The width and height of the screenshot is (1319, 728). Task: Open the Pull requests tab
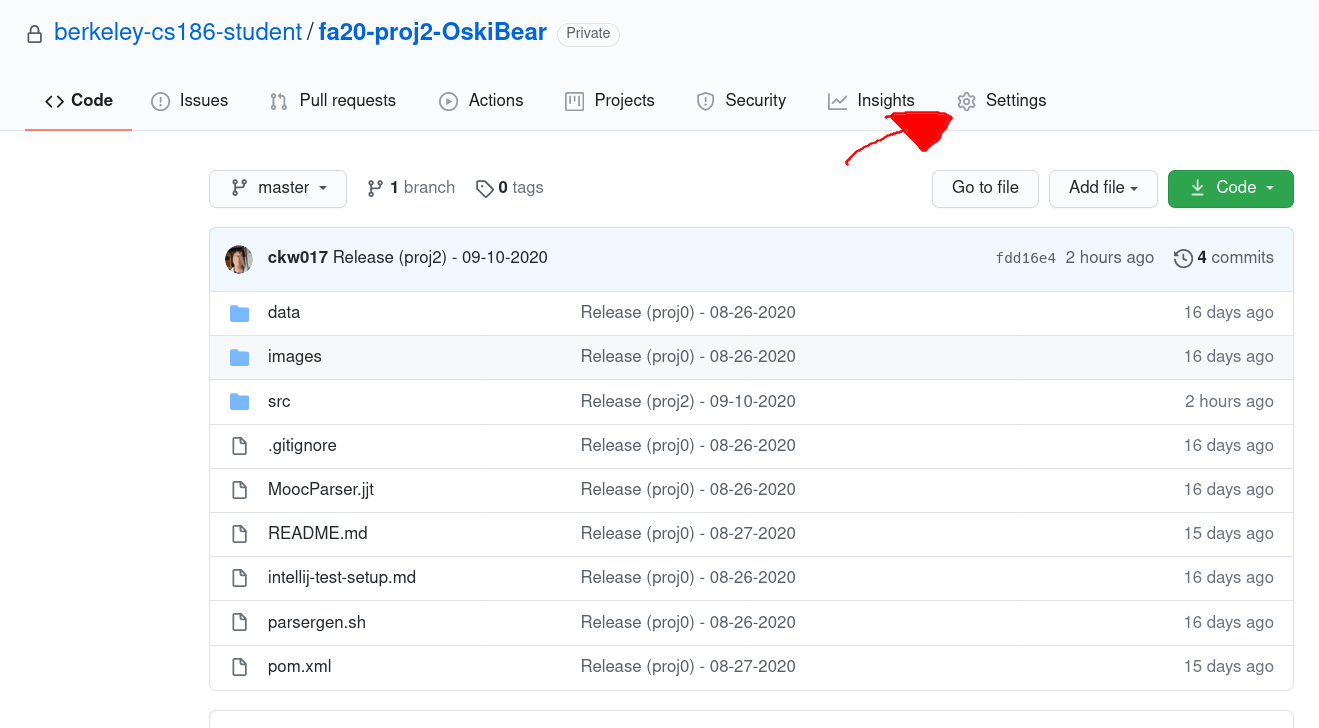coord(333,101)
